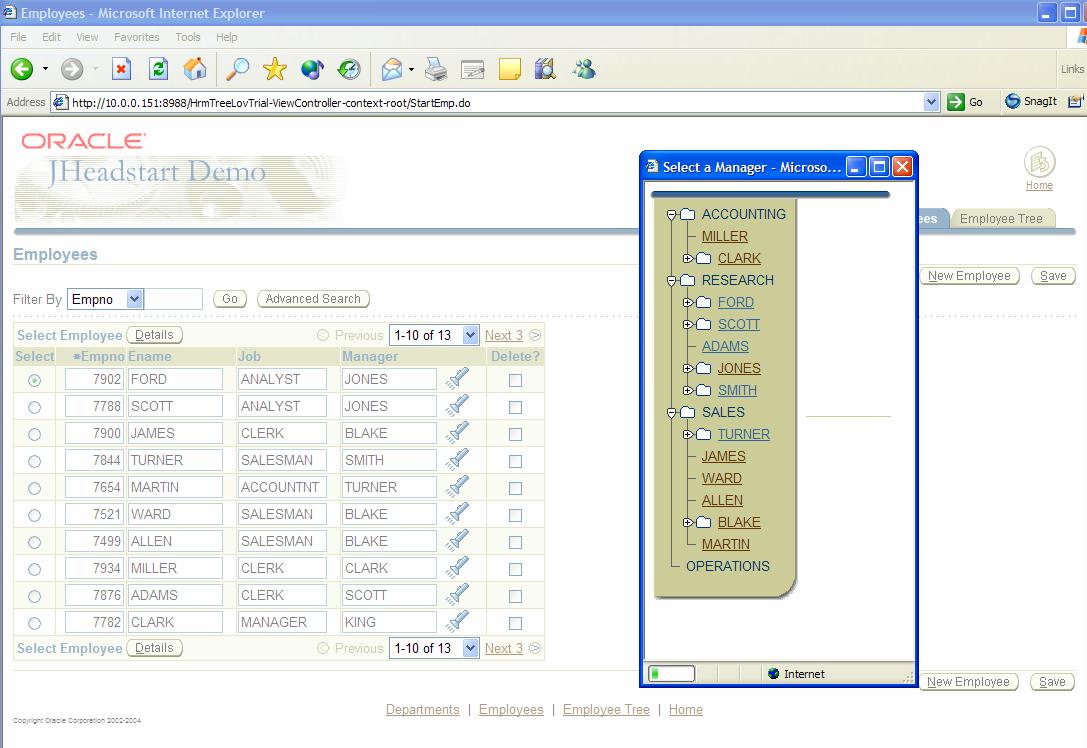Collapse the ACCOUNTING tree node
This screenshot has height=748, width=1087.
672,214
